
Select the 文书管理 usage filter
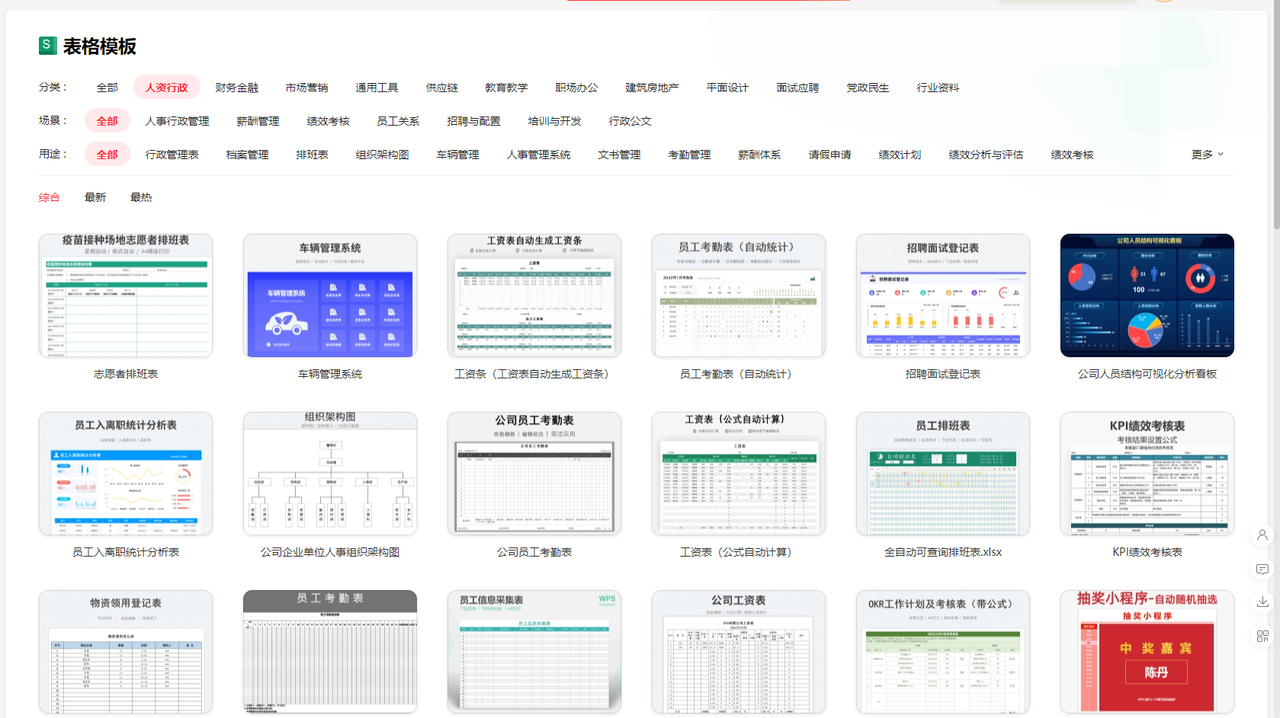pyautogui.click(x=619, y=155)
